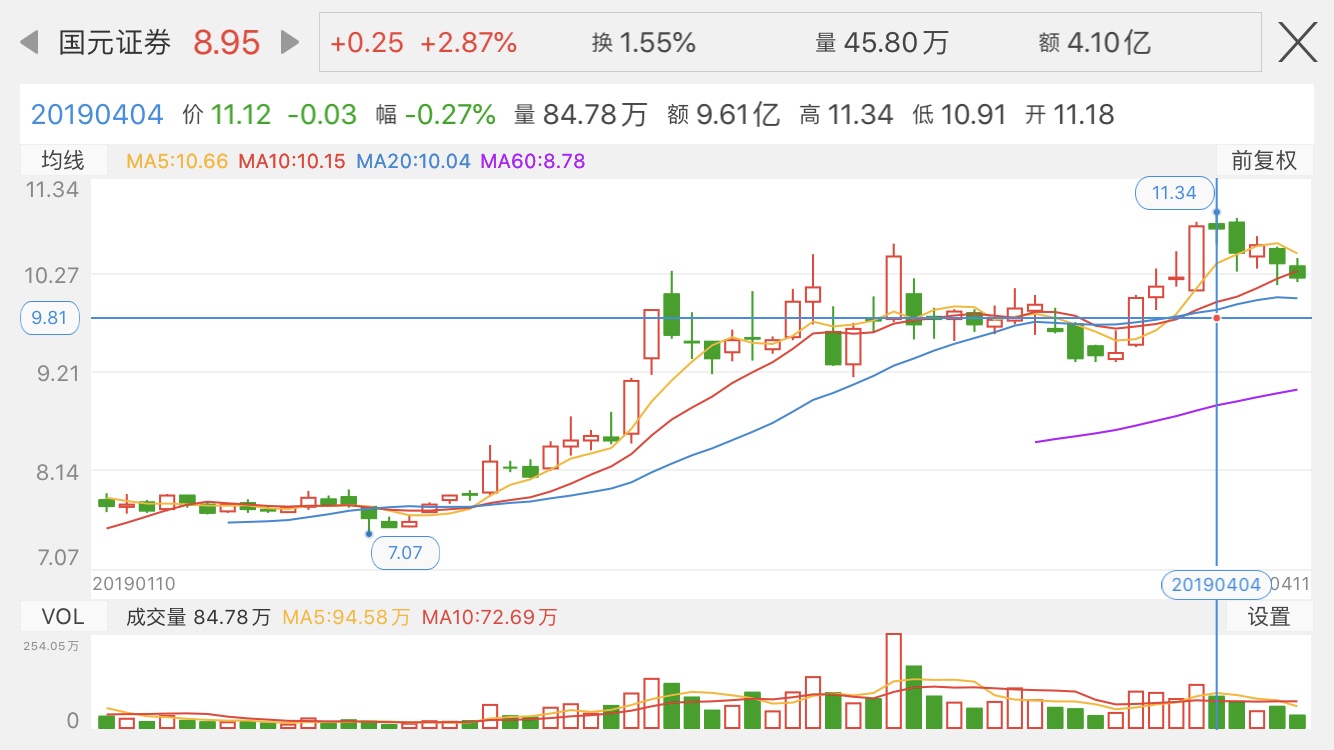
Task: Open the 均线 indicator selector
Action: [x=62, y=160]
